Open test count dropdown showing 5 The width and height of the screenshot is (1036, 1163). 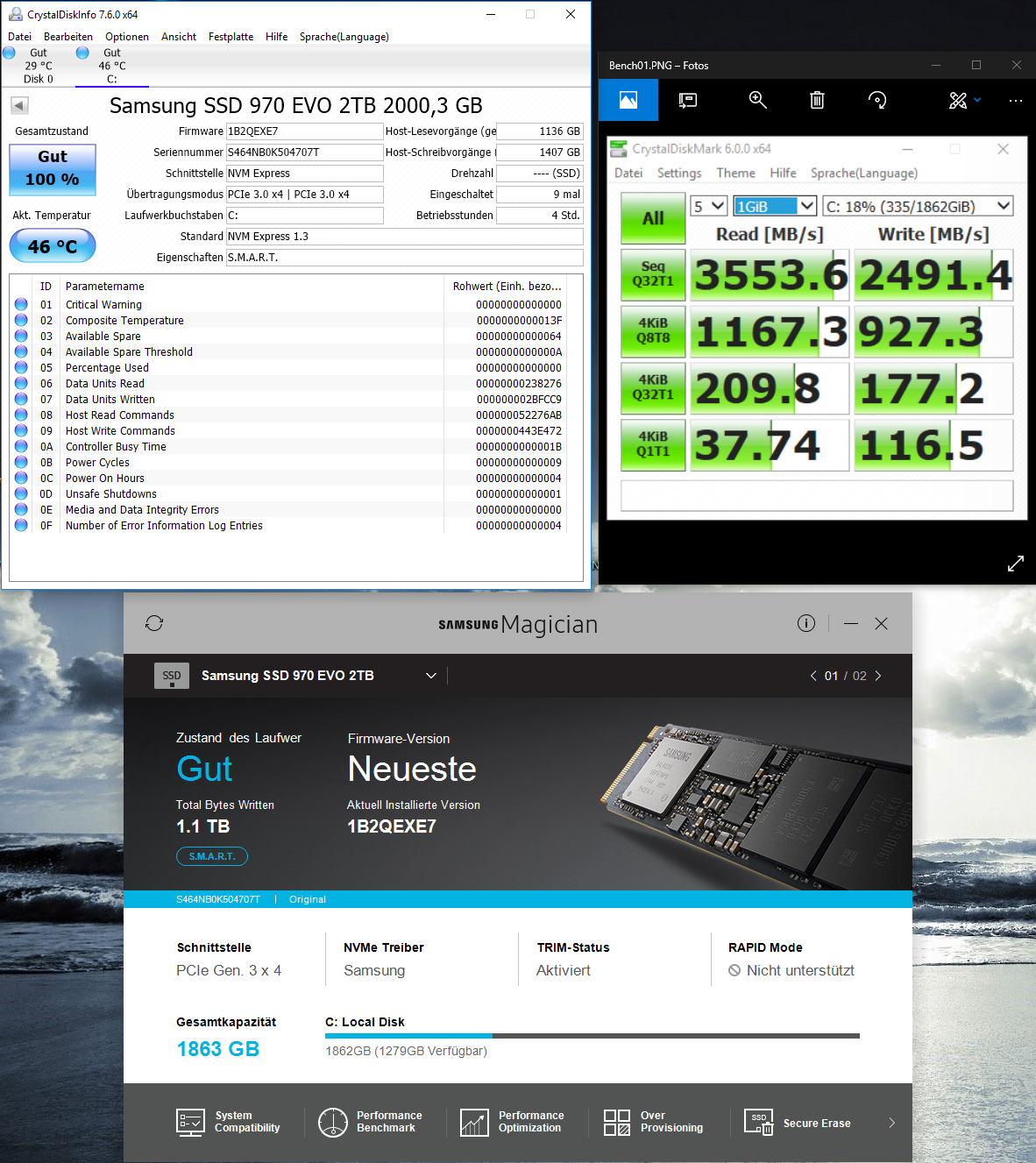pos(709,206)
